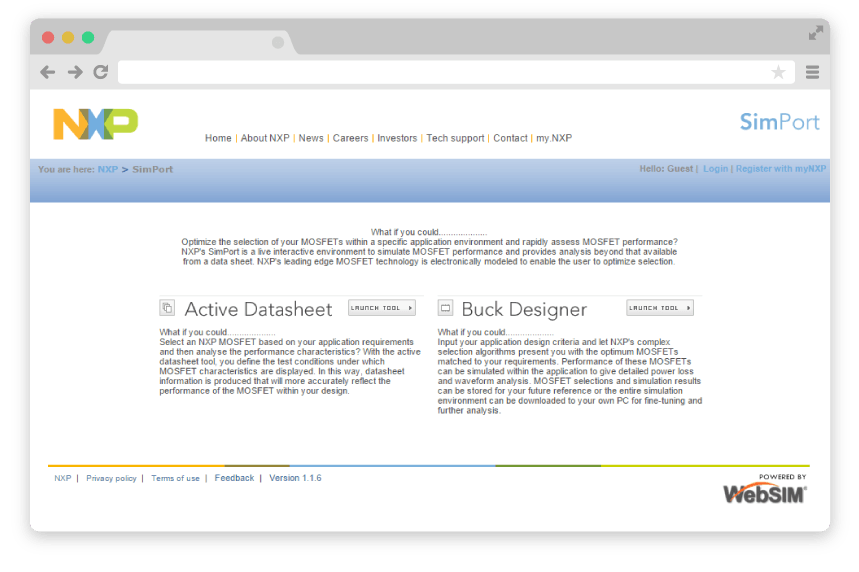
Task: Click the Login link
Action: click(715, 169)
